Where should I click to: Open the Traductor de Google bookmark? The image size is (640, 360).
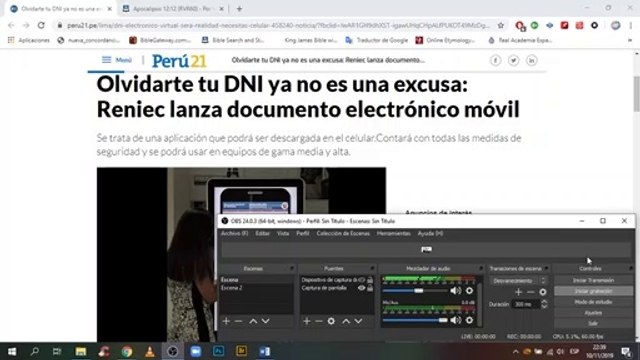[x=377, y=40]
